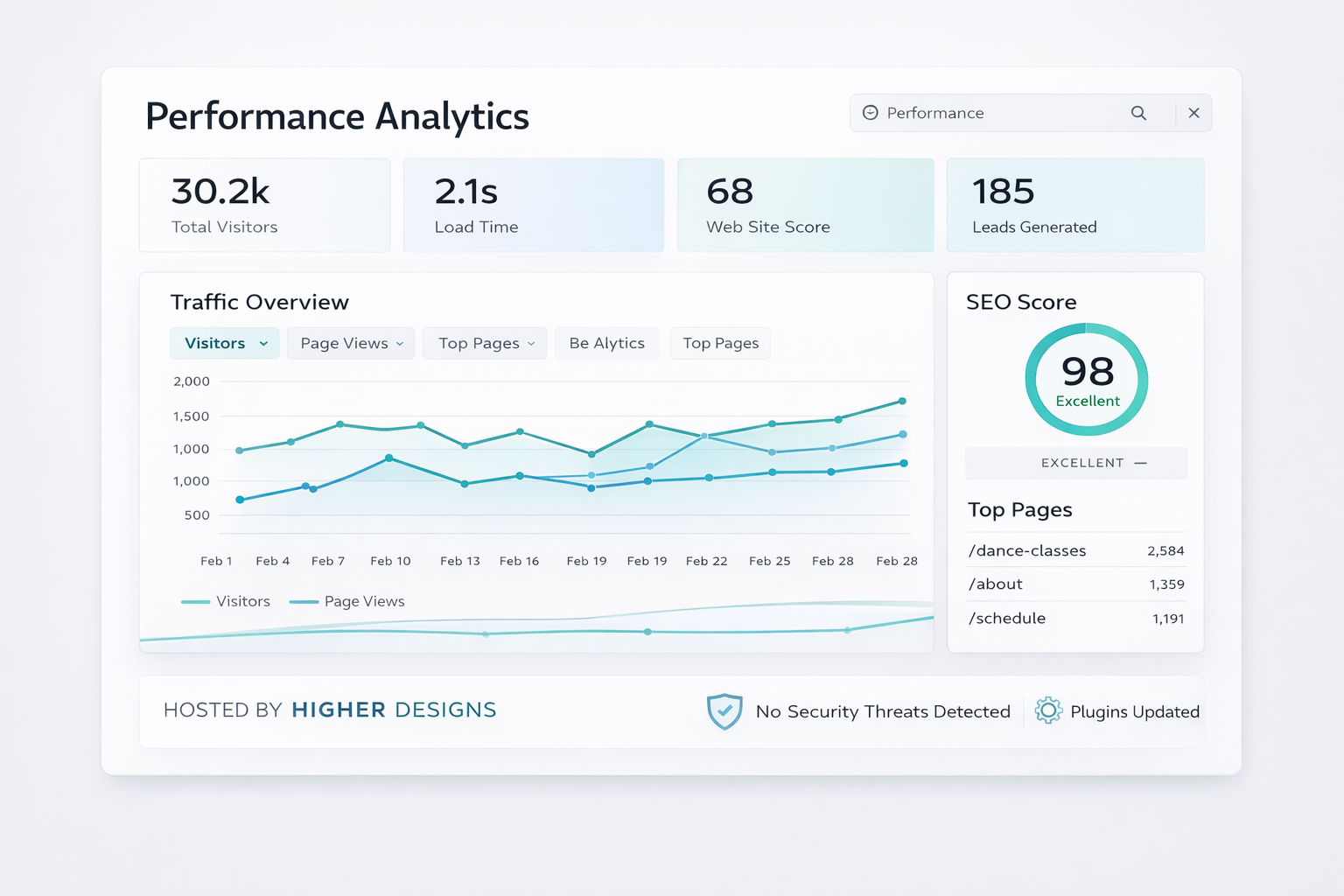Click the magnifier search icon
Screen dimensions: 1344x896
pos(1138,113)
